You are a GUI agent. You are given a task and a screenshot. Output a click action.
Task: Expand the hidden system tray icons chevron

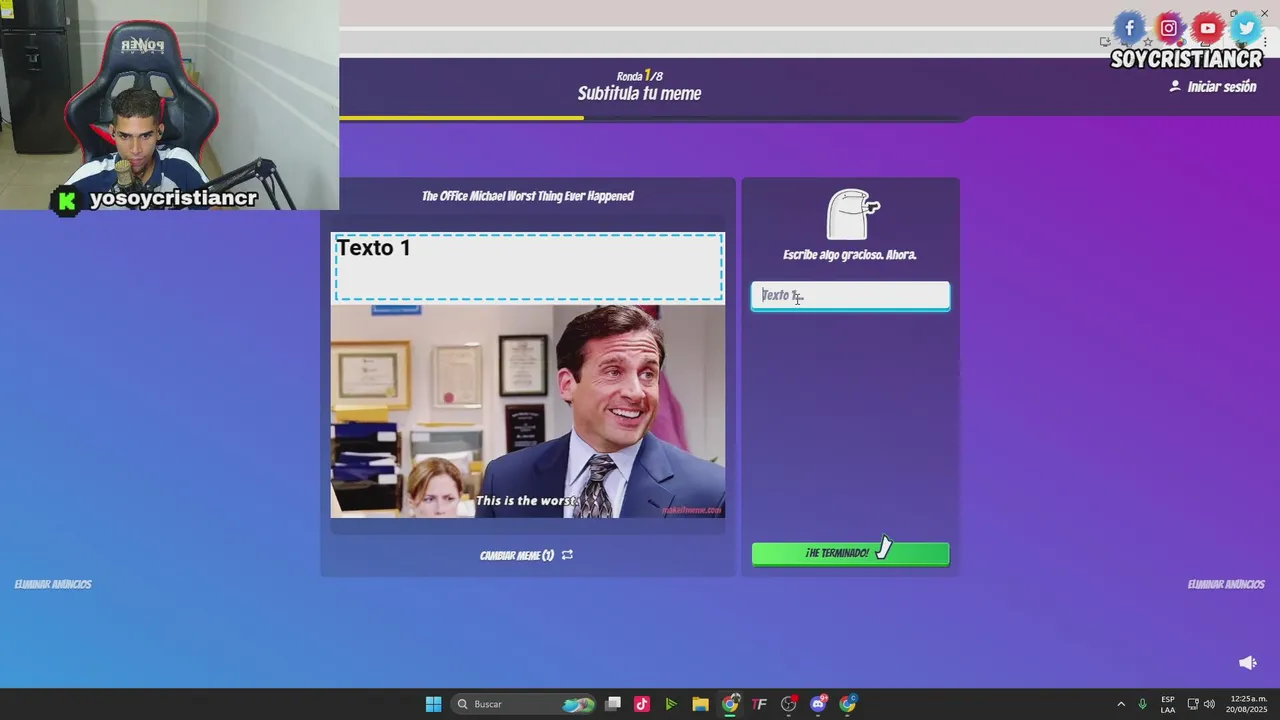point(1121,704)
